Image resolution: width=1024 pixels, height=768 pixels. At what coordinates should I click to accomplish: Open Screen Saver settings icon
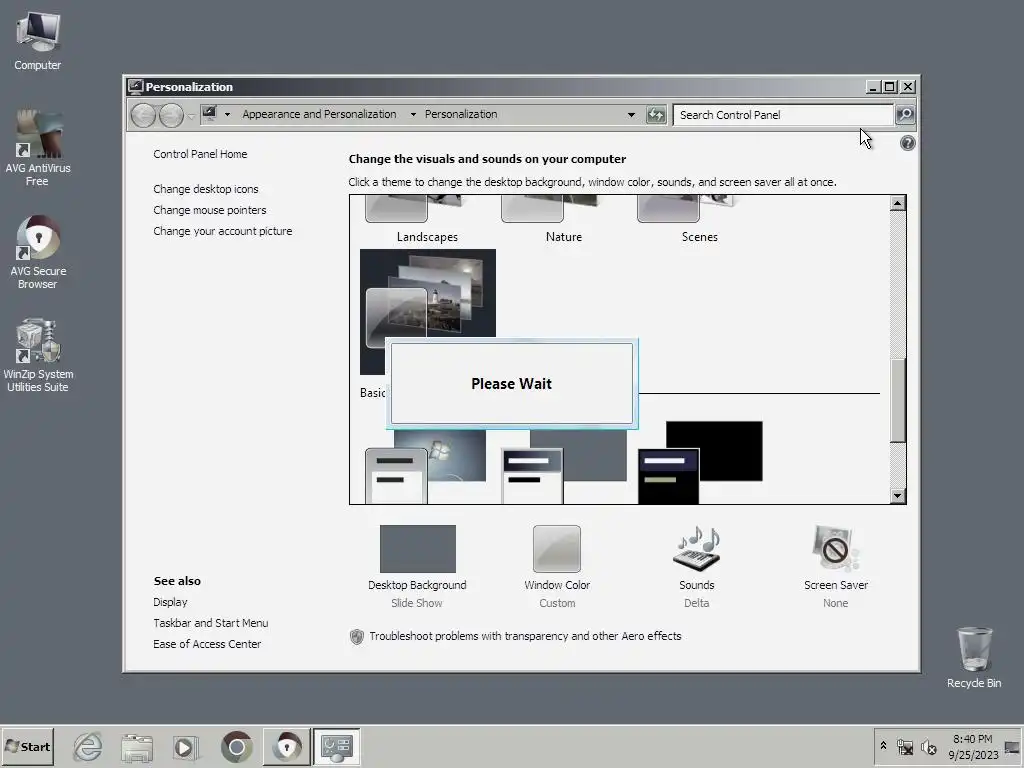click(x=835, y=549)
